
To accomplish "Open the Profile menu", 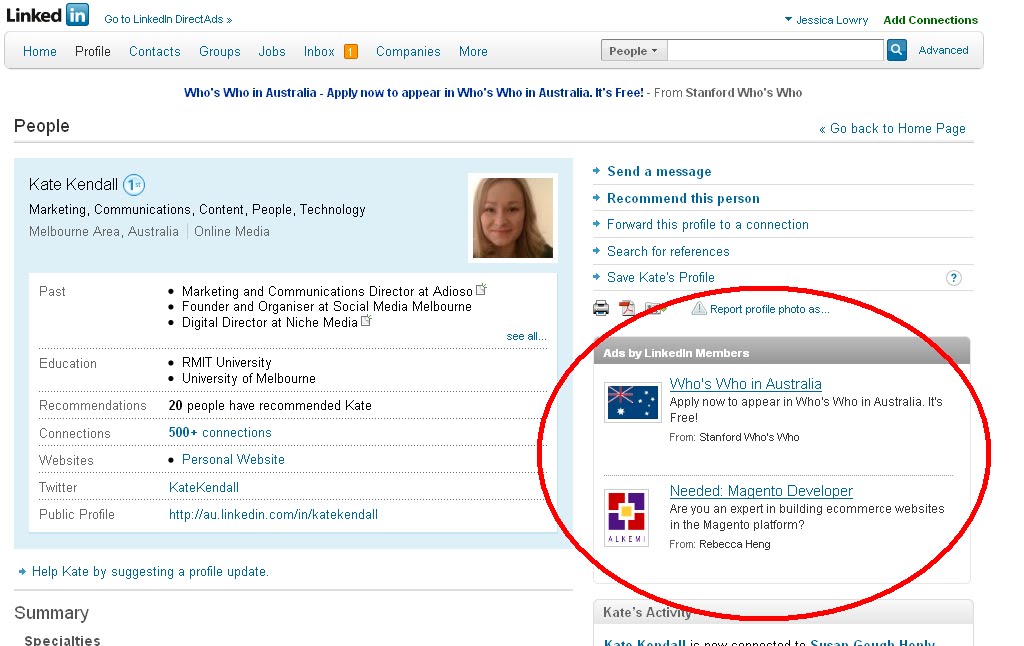I will pyautogui.click(x=93, y=52).
